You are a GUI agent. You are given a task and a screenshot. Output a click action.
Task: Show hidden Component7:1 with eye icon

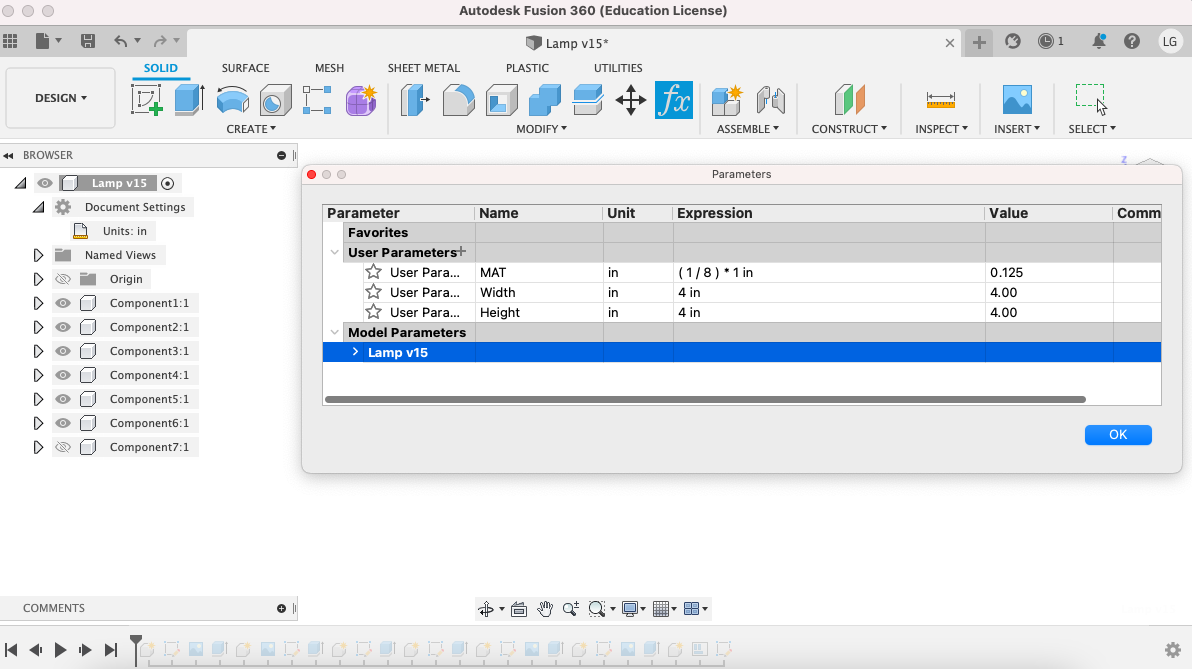[63, 447]
